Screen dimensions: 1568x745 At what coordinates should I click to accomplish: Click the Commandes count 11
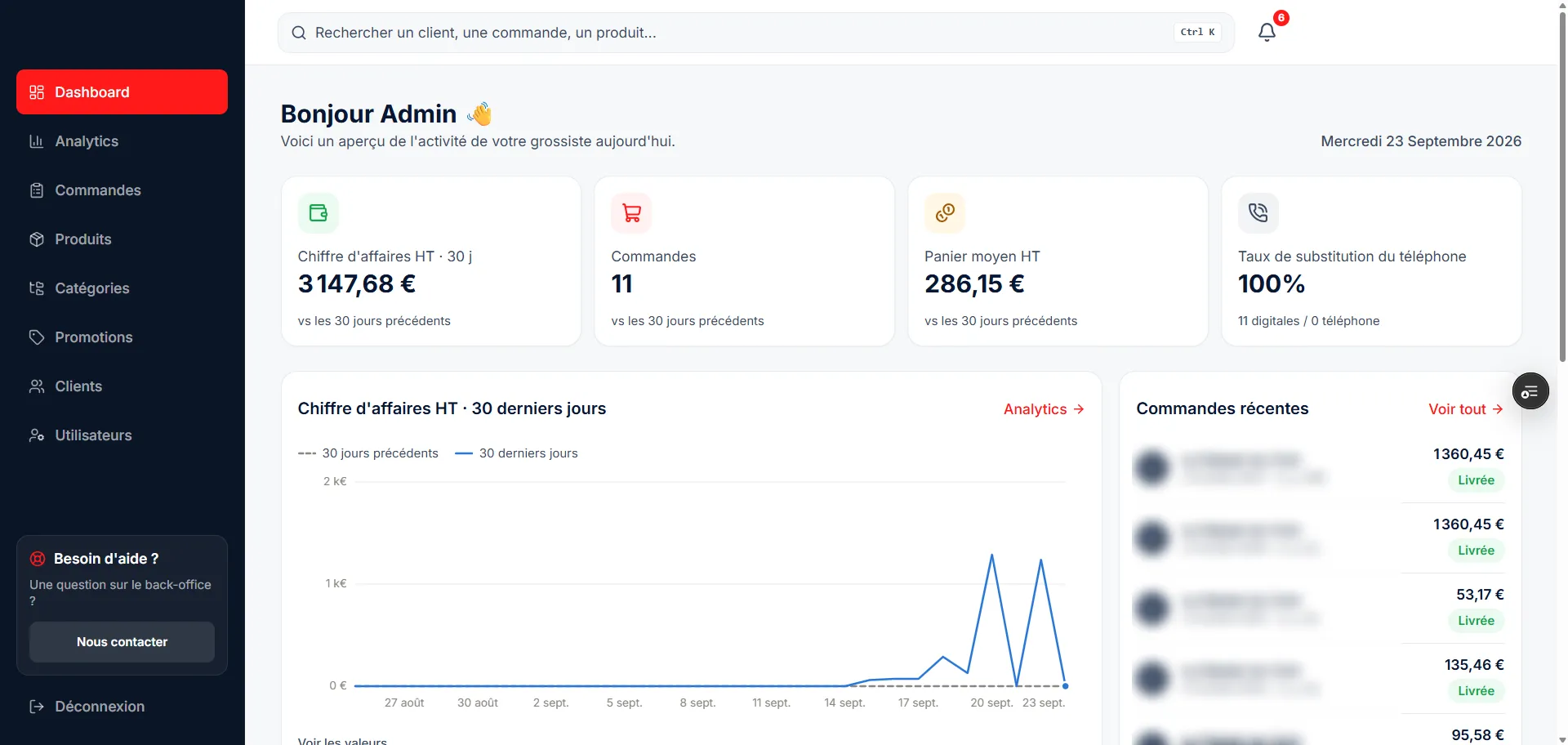[x=621, y=284]
